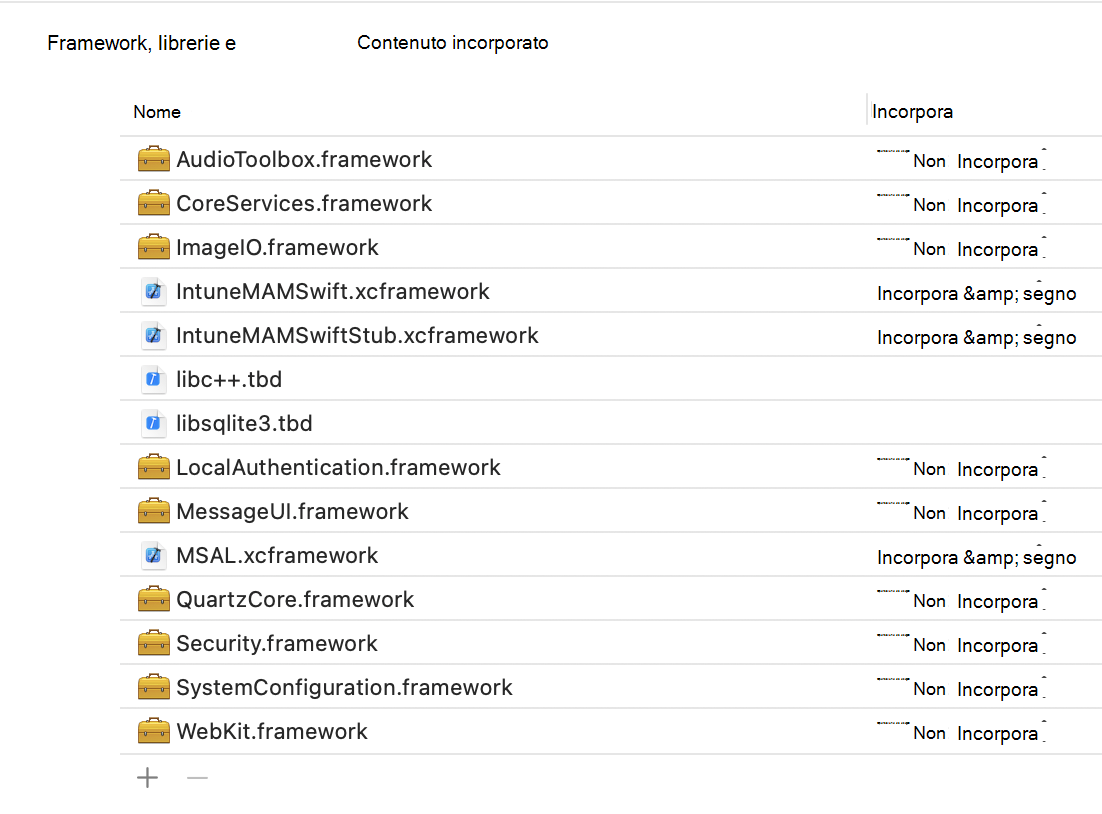
Task: Remove selected framework using the minus button
Action: tap(197, 777)
